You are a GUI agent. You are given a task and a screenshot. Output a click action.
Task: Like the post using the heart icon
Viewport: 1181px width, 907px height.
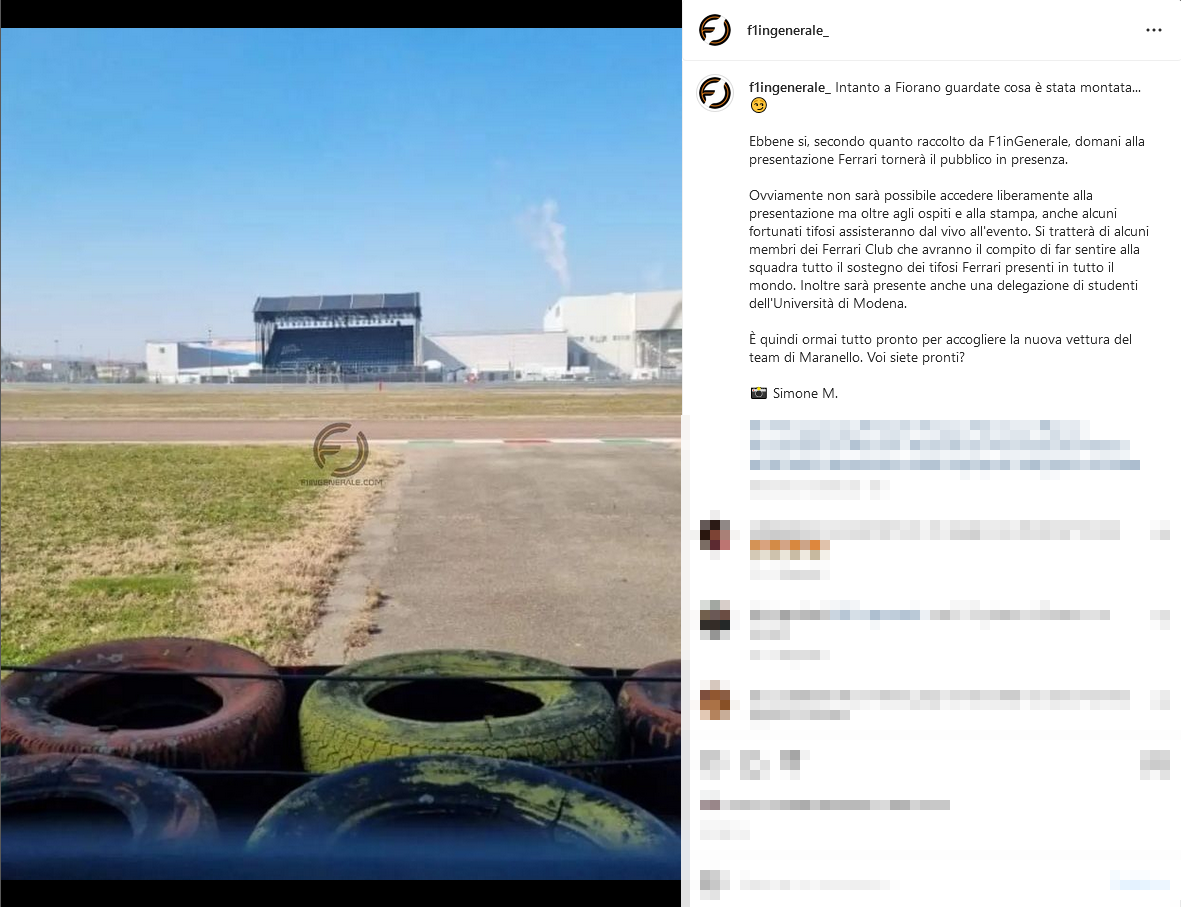click(x=714, y=764)
